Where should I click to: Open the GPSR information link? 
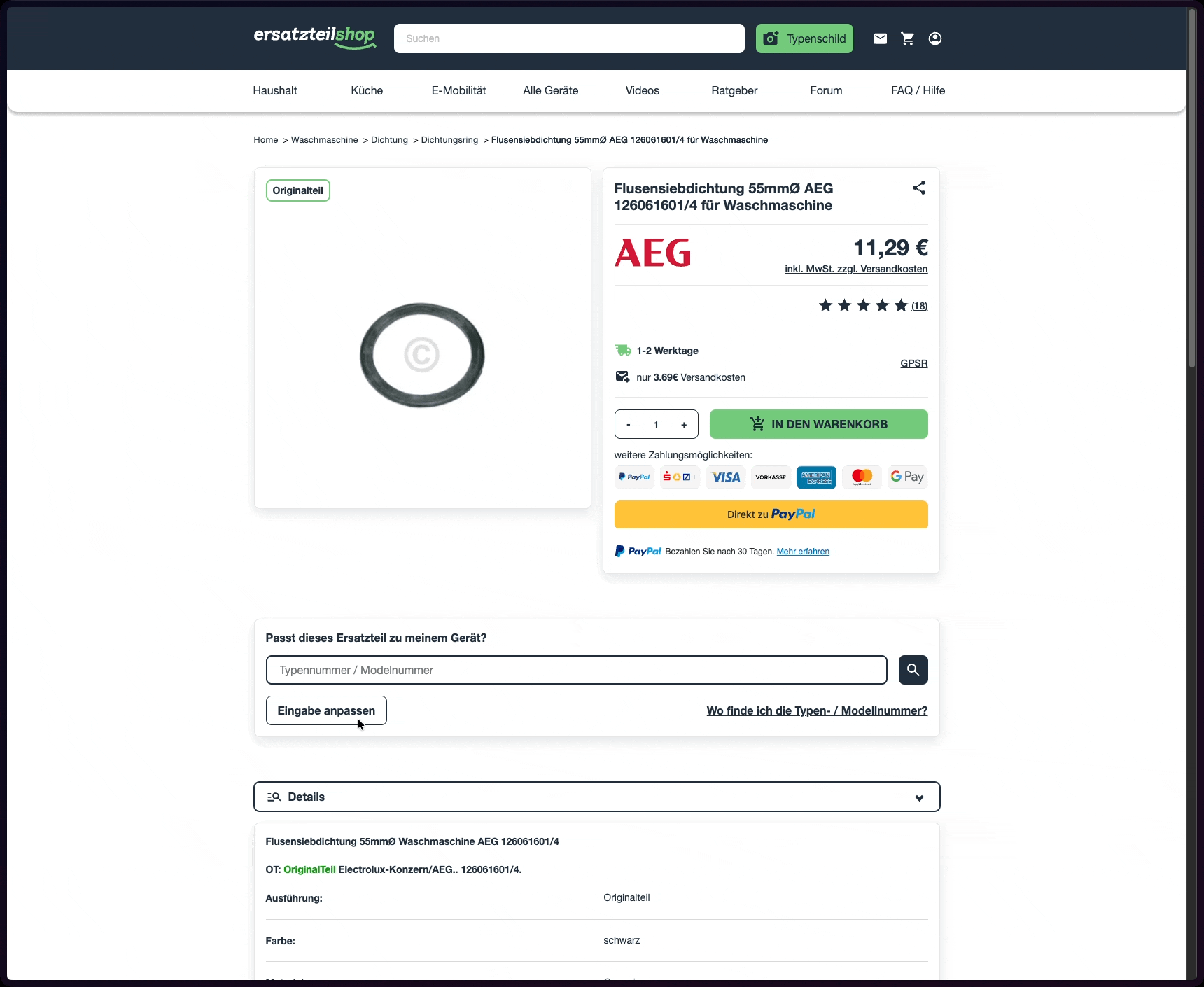coord(914,363)
